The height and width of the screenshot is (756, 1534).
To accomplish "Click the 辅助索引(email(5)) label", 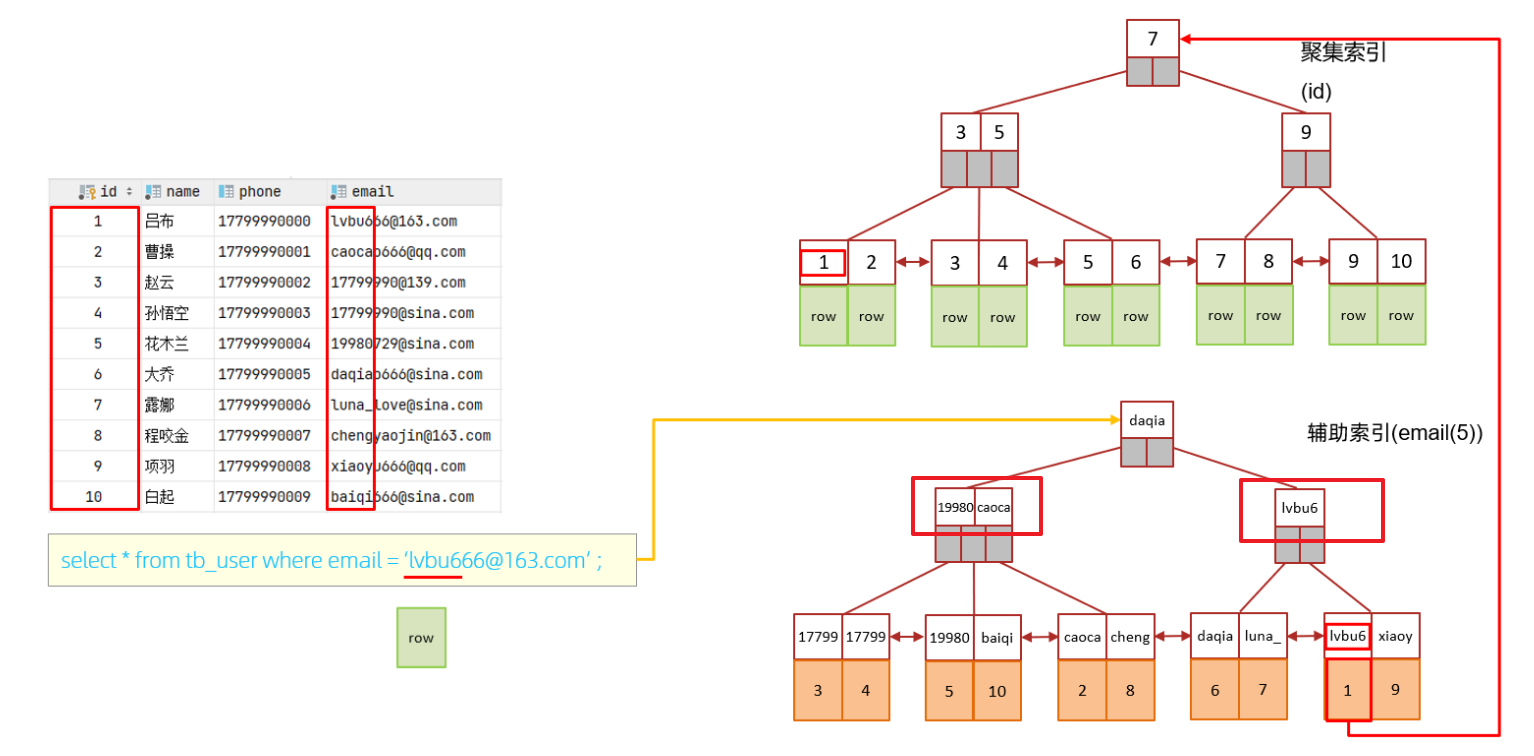I will point(1395,433).
